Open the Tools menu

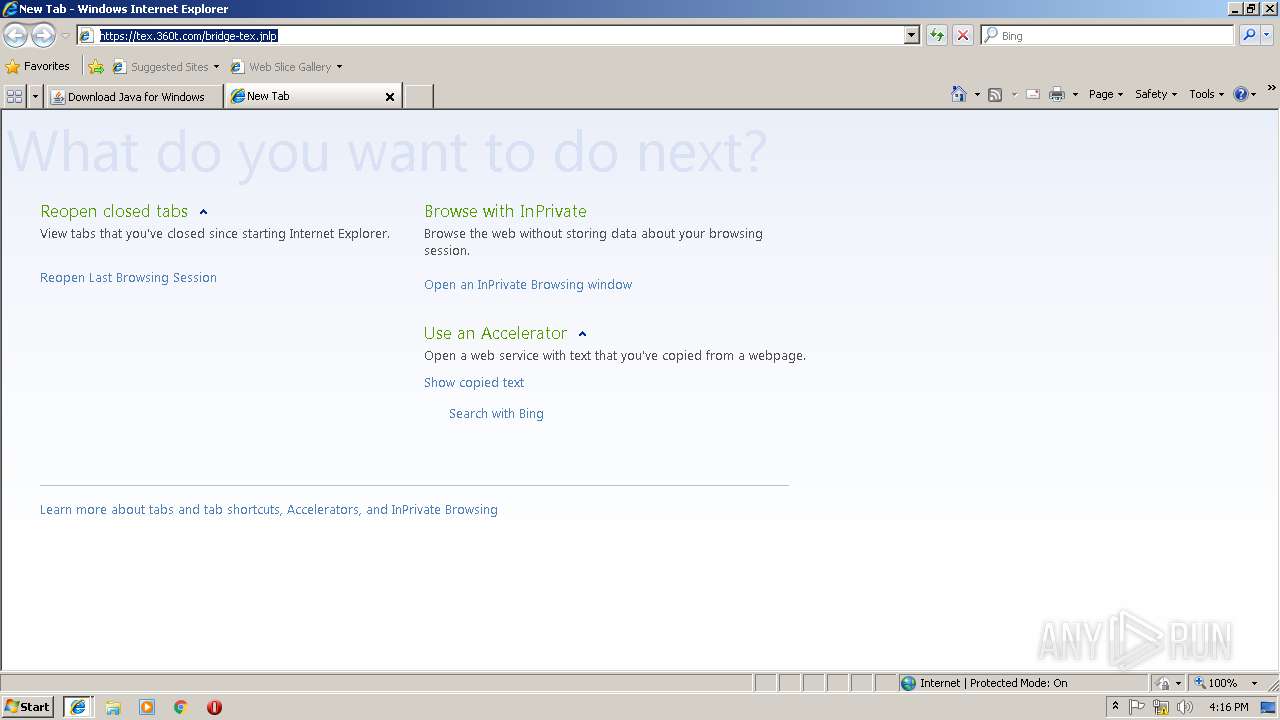point(1206,94)
